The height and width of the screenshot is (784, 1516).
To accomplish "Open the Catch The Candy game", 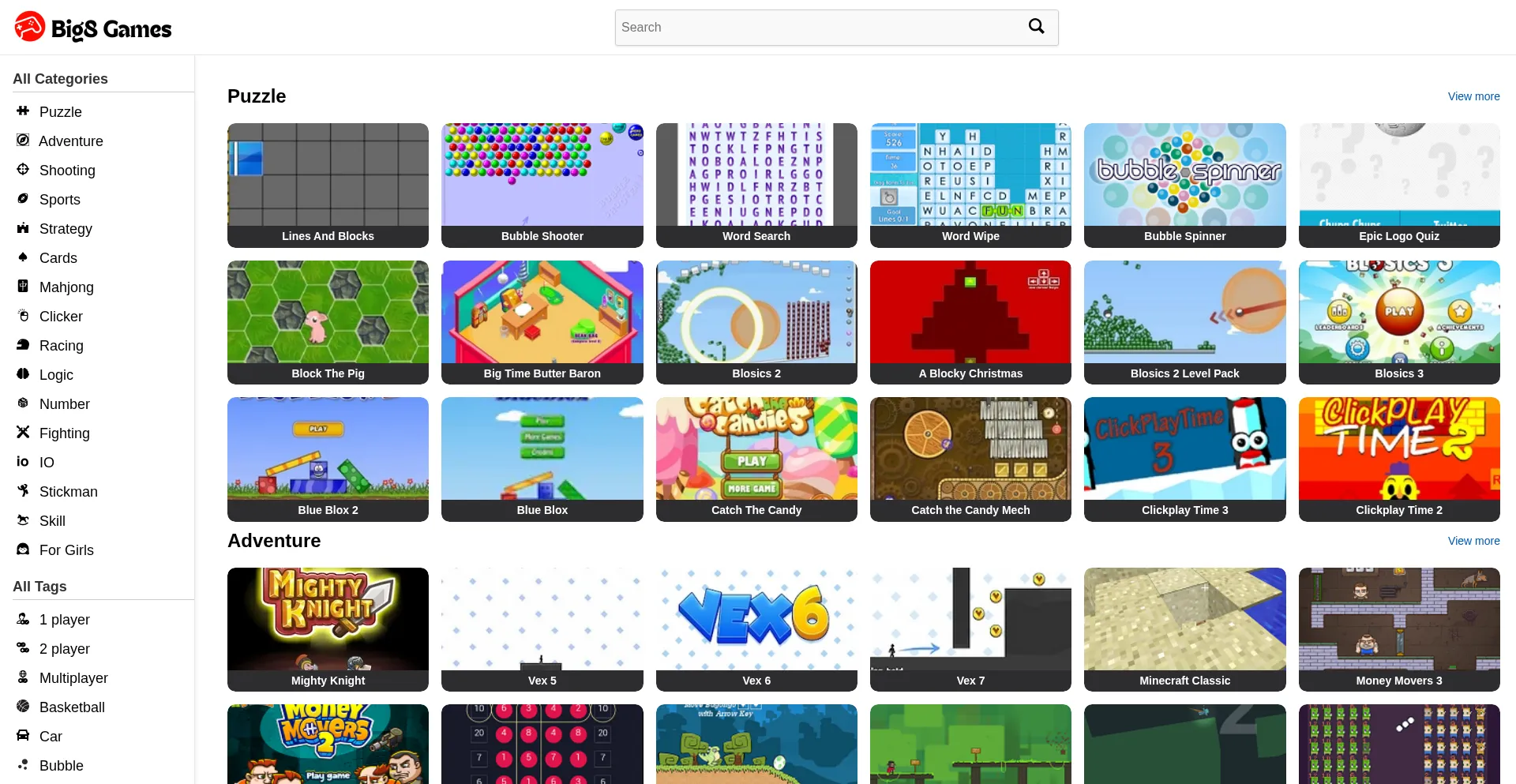I will 756,459.
